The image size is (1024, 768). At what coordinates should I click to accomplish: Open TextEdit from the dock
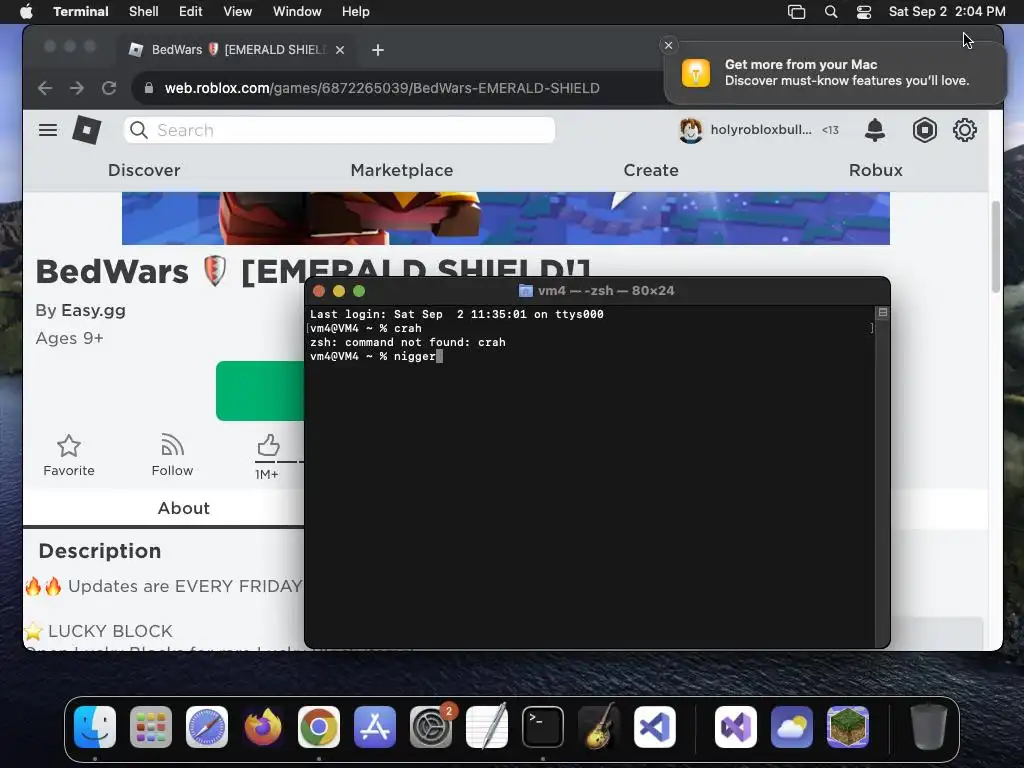click(487, 727)
